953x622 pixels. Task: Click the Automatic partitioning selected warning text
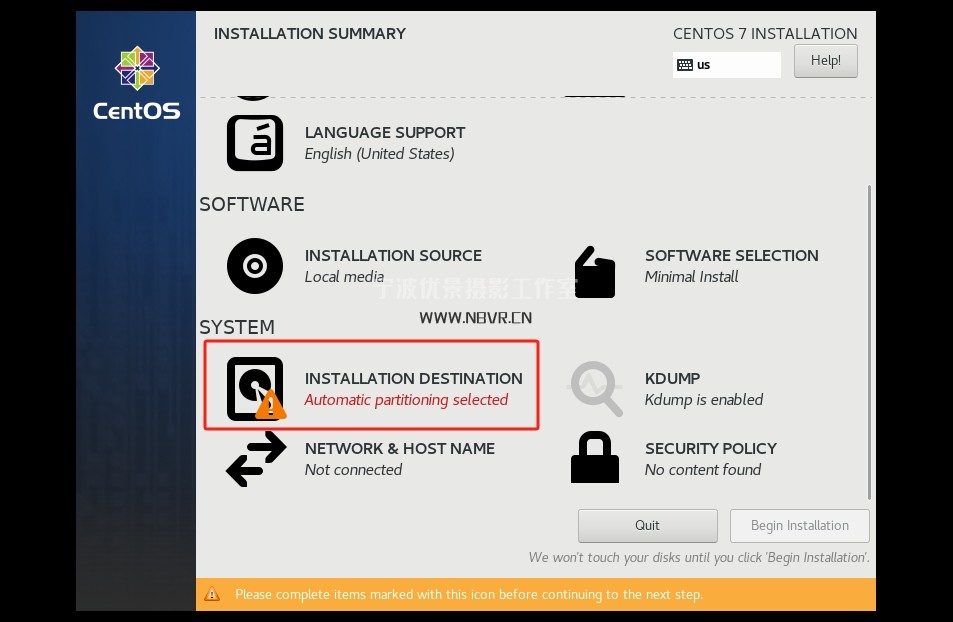pos(406,400)
